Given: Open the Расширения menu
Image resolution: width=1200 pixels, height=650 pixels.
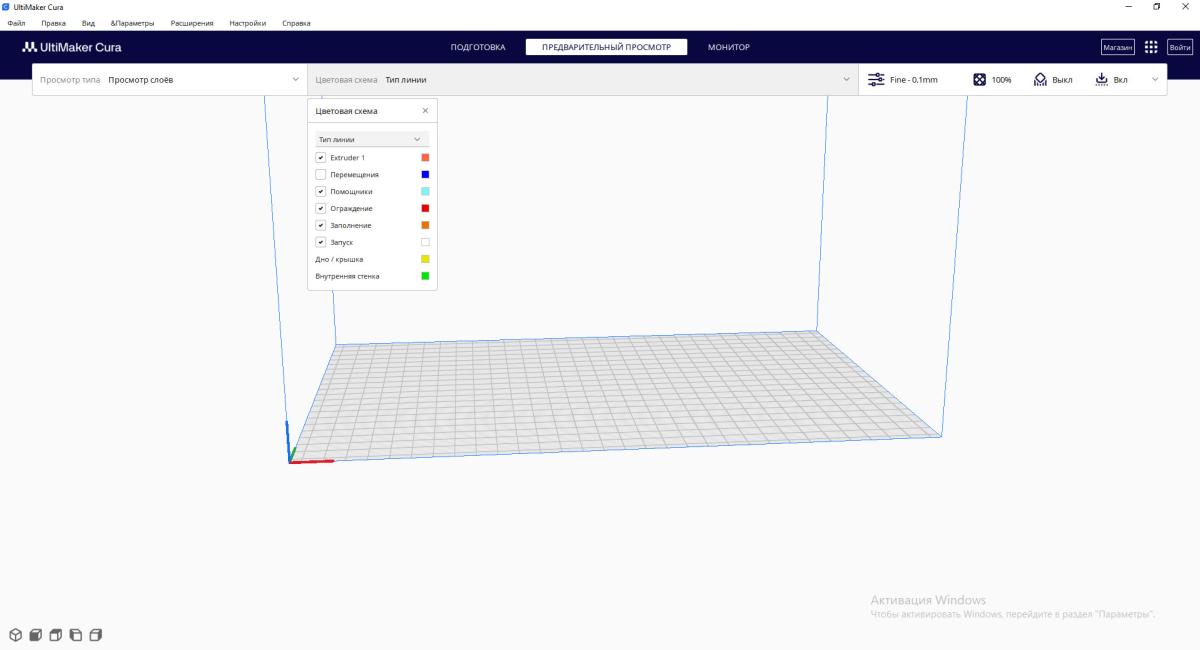Looking at the screenshot, I should (x=191, y=23).
